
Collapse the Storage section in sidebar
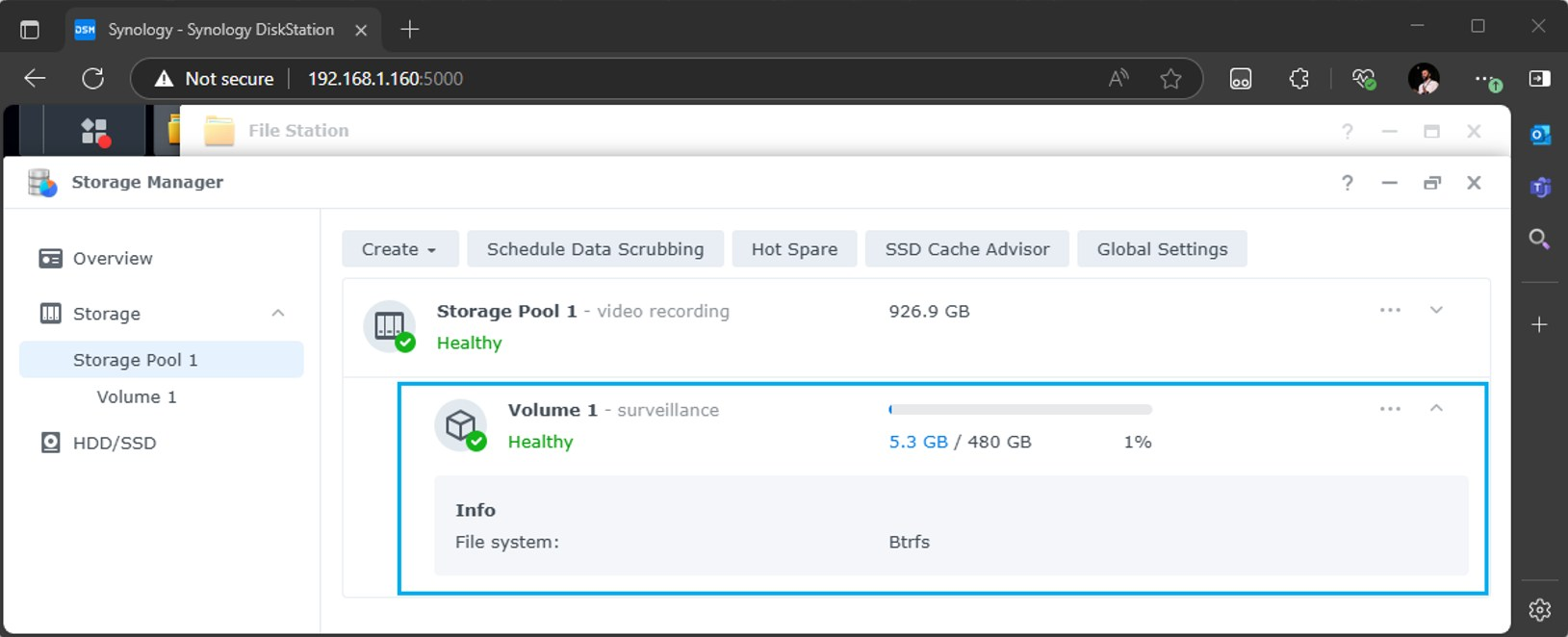(x=278, y=314)
